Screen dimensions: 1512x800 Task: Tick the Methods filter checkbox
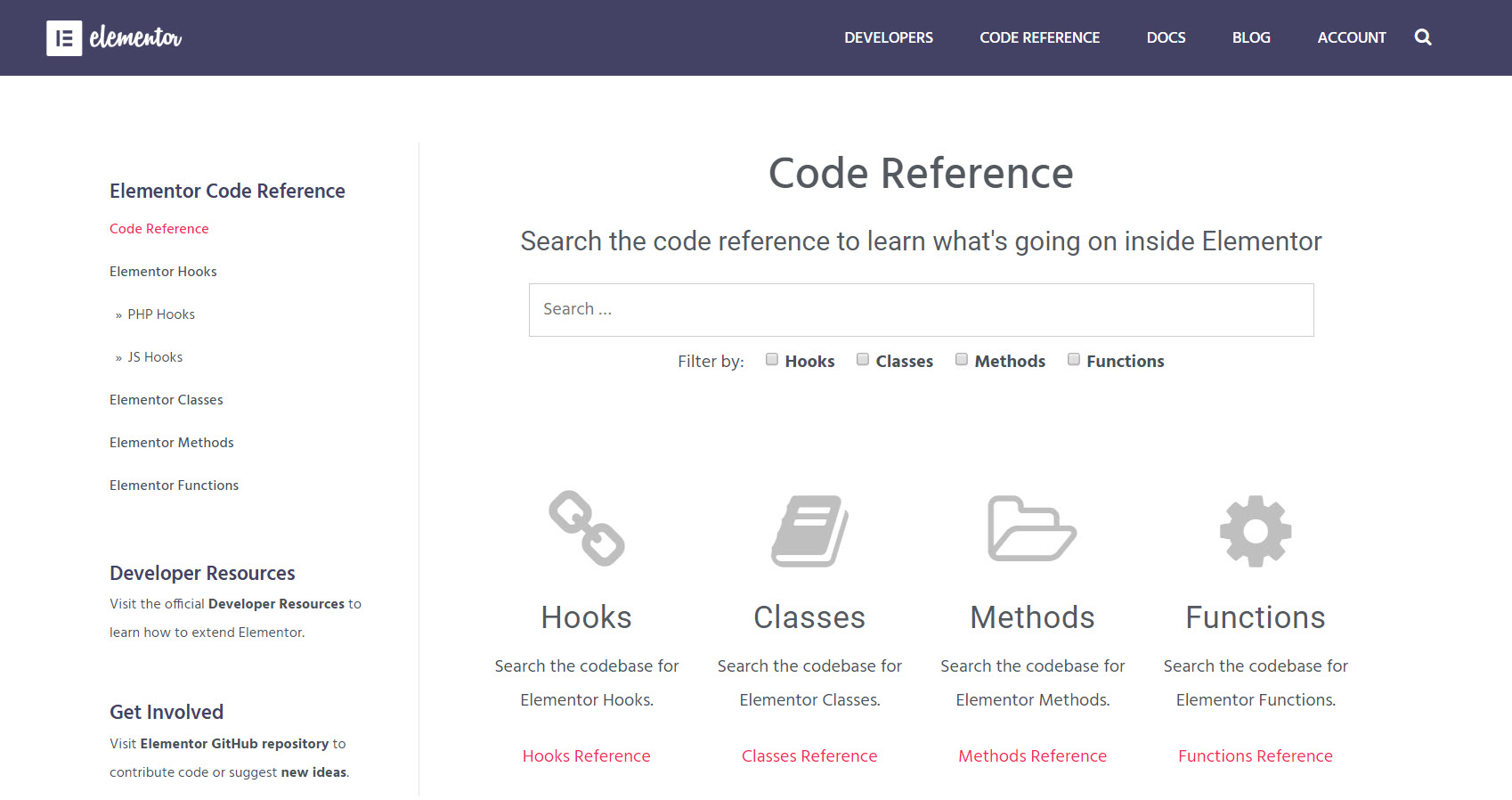tap(962, 359)
